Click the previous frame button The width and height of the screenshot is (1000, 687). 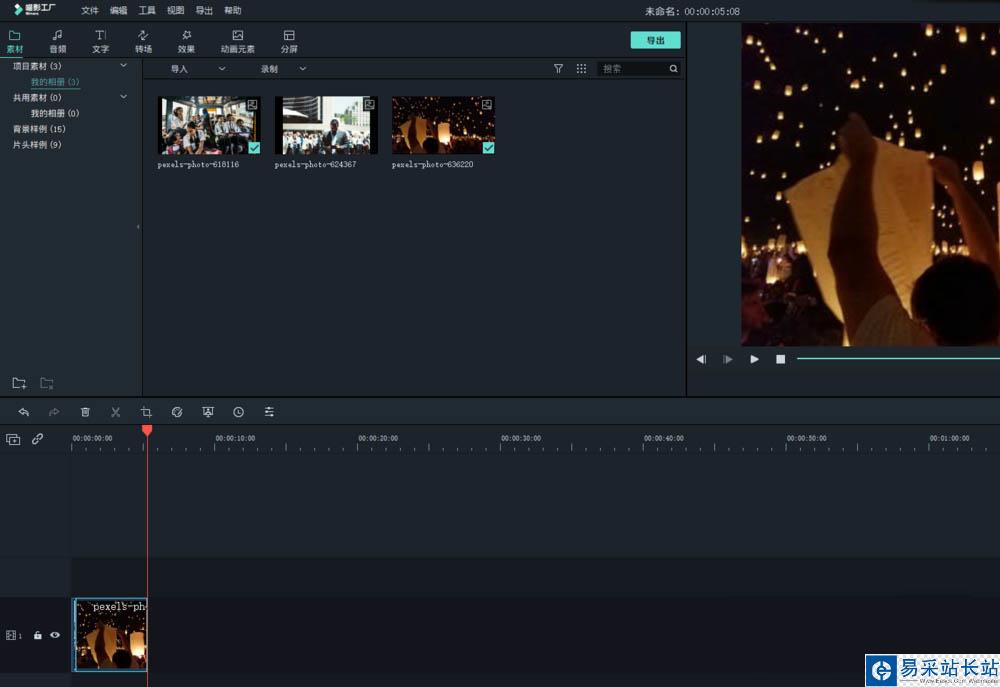click(701, 360)
